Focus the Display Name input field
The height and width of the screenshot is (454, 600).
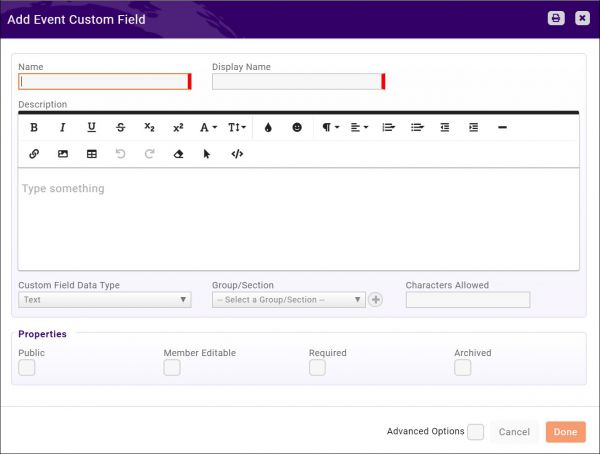coord(296,82)
